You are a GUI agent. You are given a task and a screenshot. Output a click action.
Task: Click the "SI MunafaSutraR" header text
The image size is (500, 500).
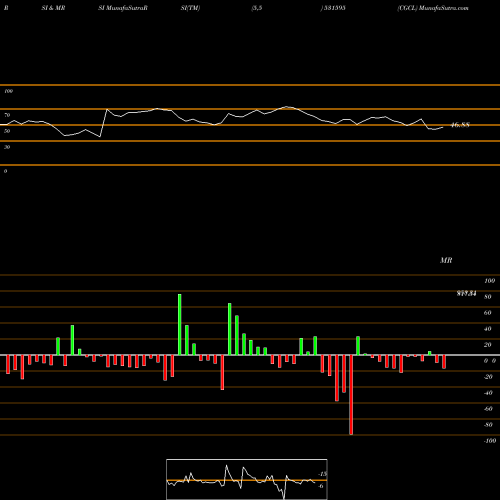(123, 8)
